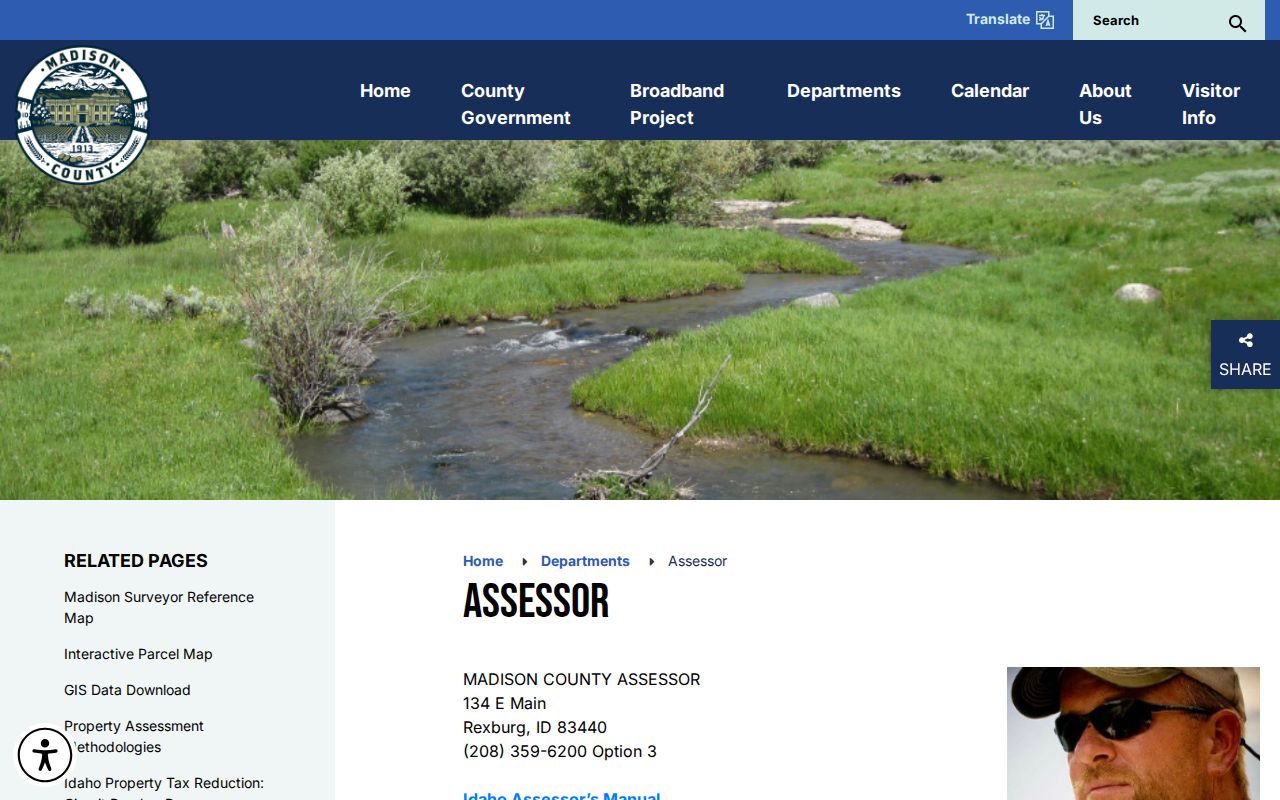Go to Home breadcrumb link

(x=483, y=561)
